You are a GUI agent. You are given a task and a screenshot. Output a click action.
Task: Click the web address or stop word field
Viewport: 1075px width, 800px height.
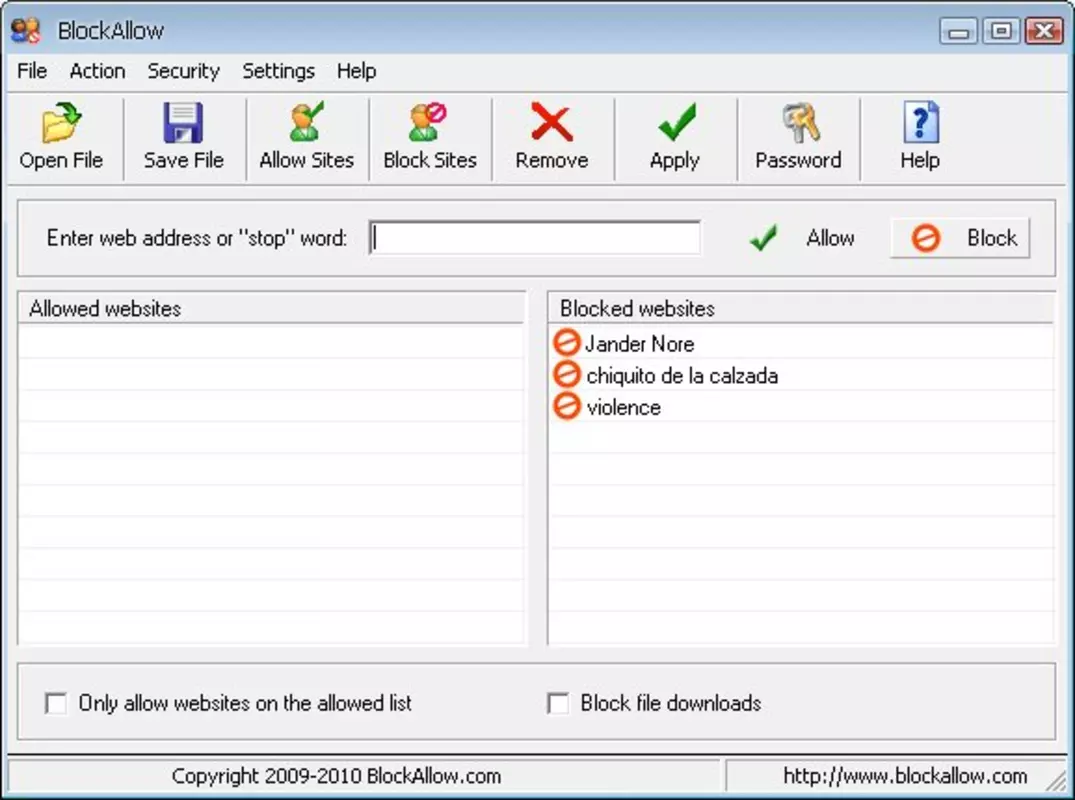point(535,238)
